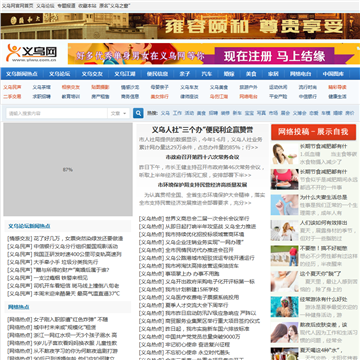Click 义乌网官网首页 in top bar
The width and height of the screenshot is (360, 360).
click(x=17, y=6)
